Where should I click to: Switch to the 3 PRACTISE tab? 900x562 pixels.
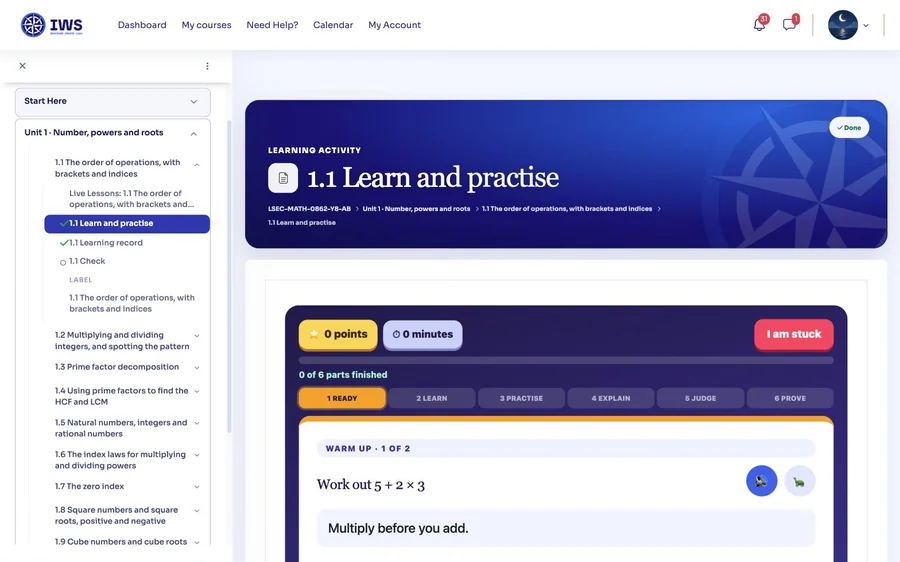tap(521, 398)
